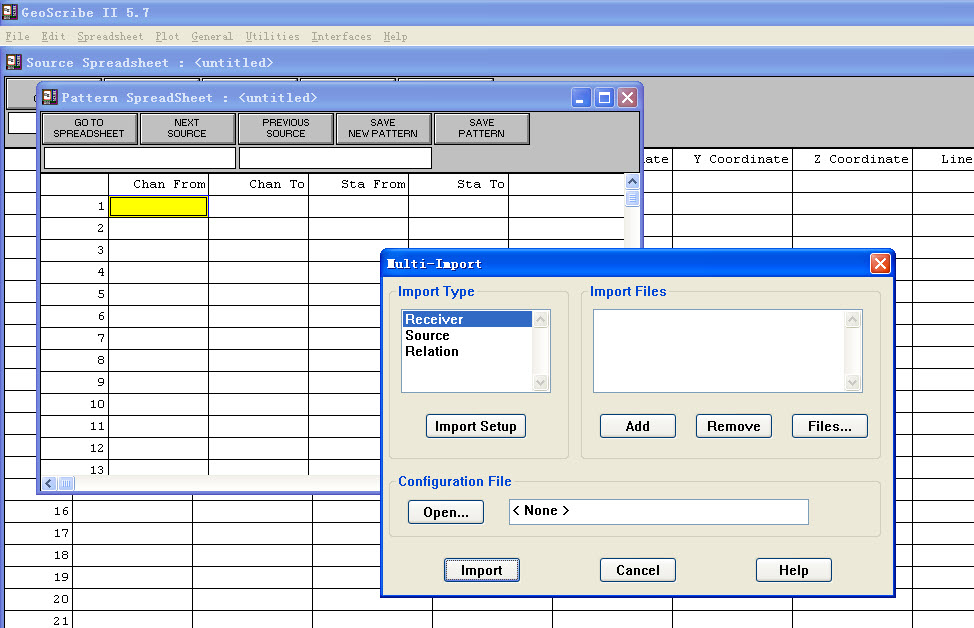Click GO TO SPREADSHEET button

(x=89, y=129)
